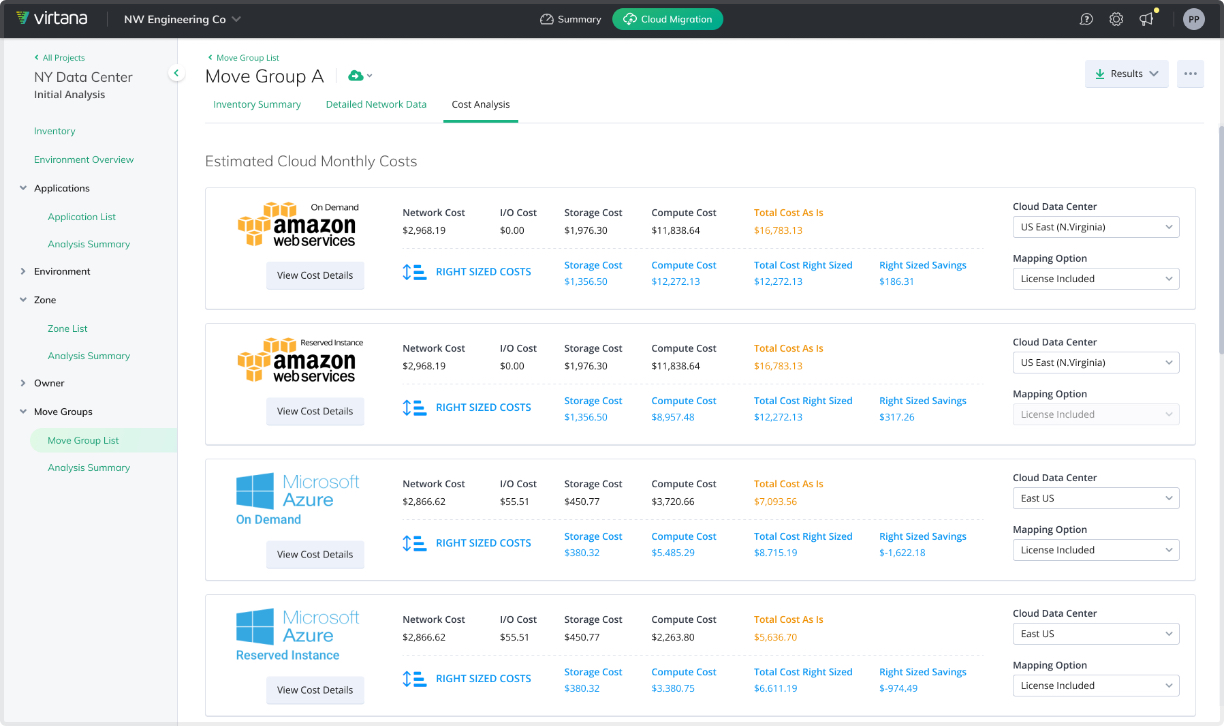Click the $186.31 right sized savings value
Viewport: 1224px width, 726px height.
pos(896,282)
